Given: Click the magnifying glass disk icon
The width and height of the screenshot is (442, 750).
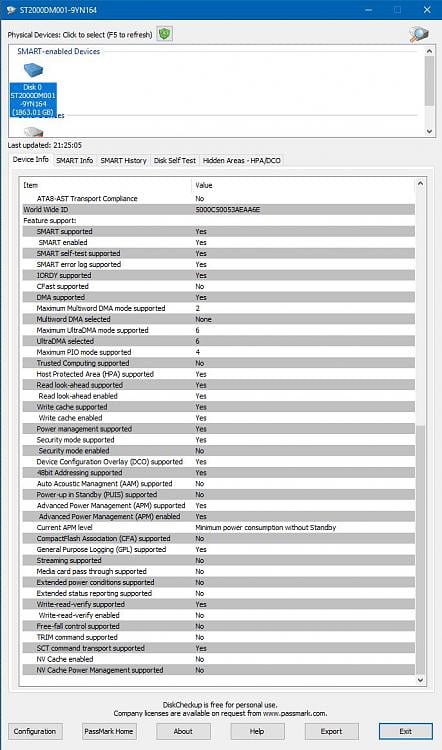Looking at the screenshot, I should pos(419,34).
